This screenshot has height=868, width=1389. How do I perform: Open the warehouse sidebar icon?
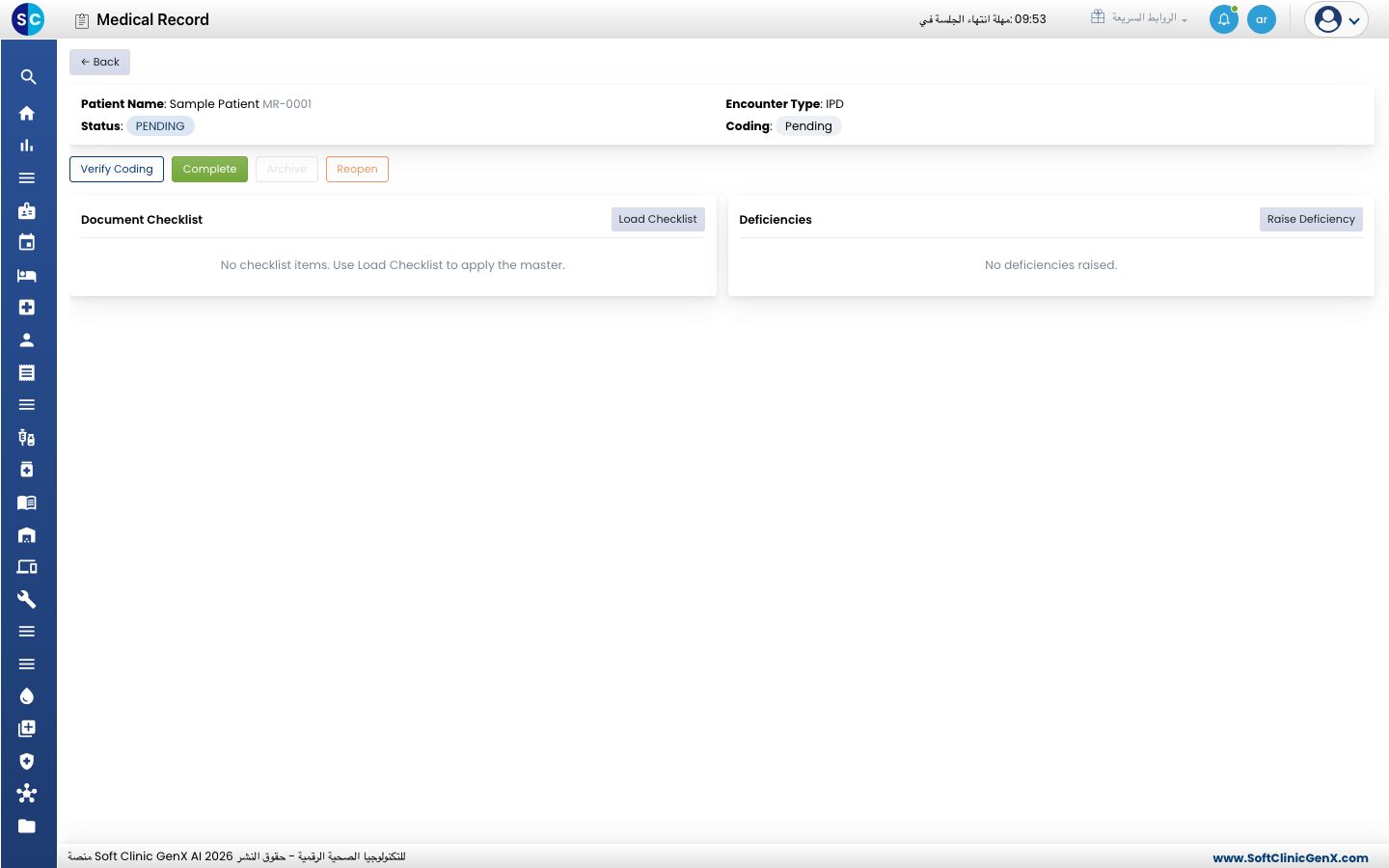point(27,535)
